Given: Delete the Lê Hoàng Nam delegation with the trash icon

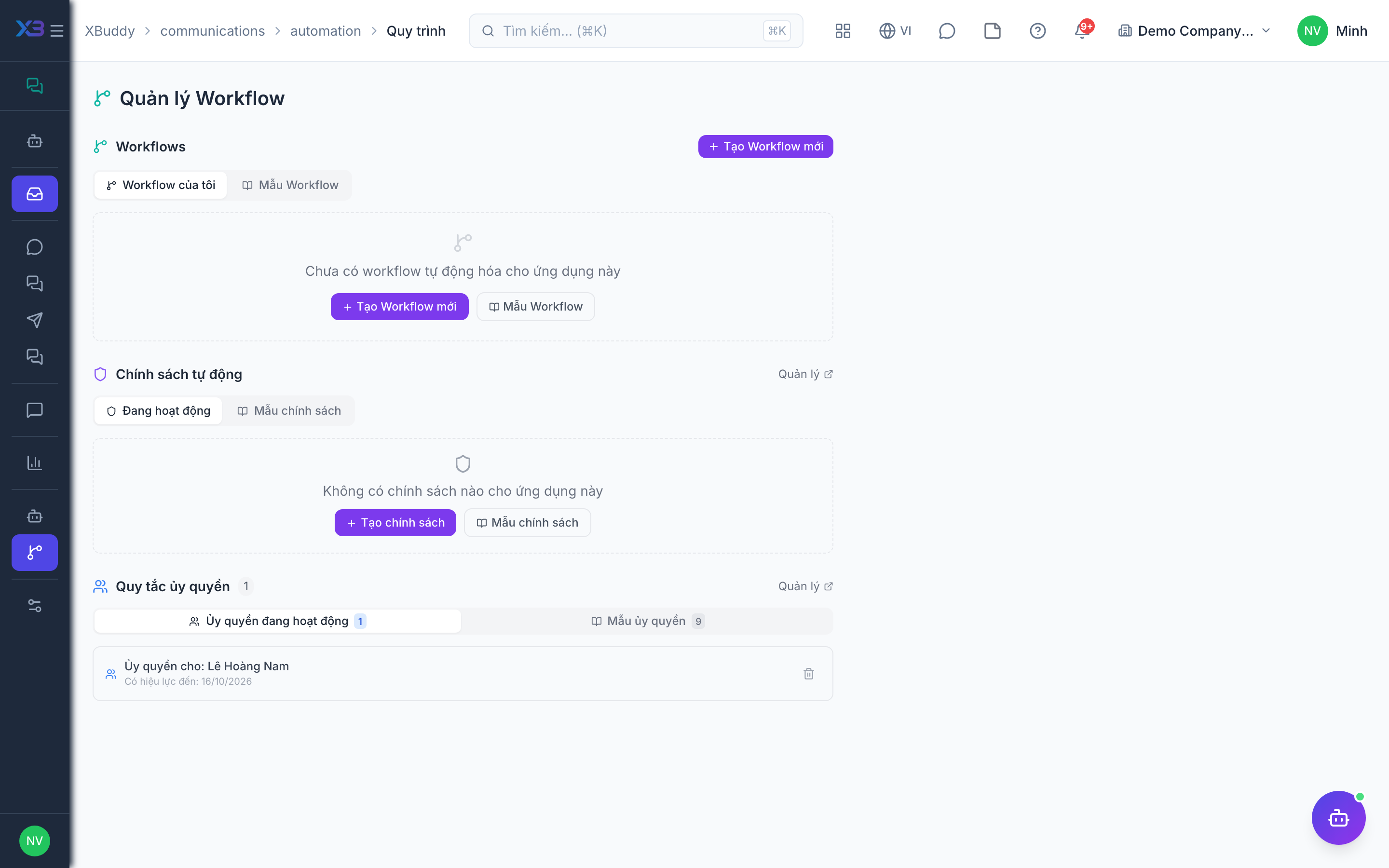Looking at the screenshot, I should click(x=808, y=673).
